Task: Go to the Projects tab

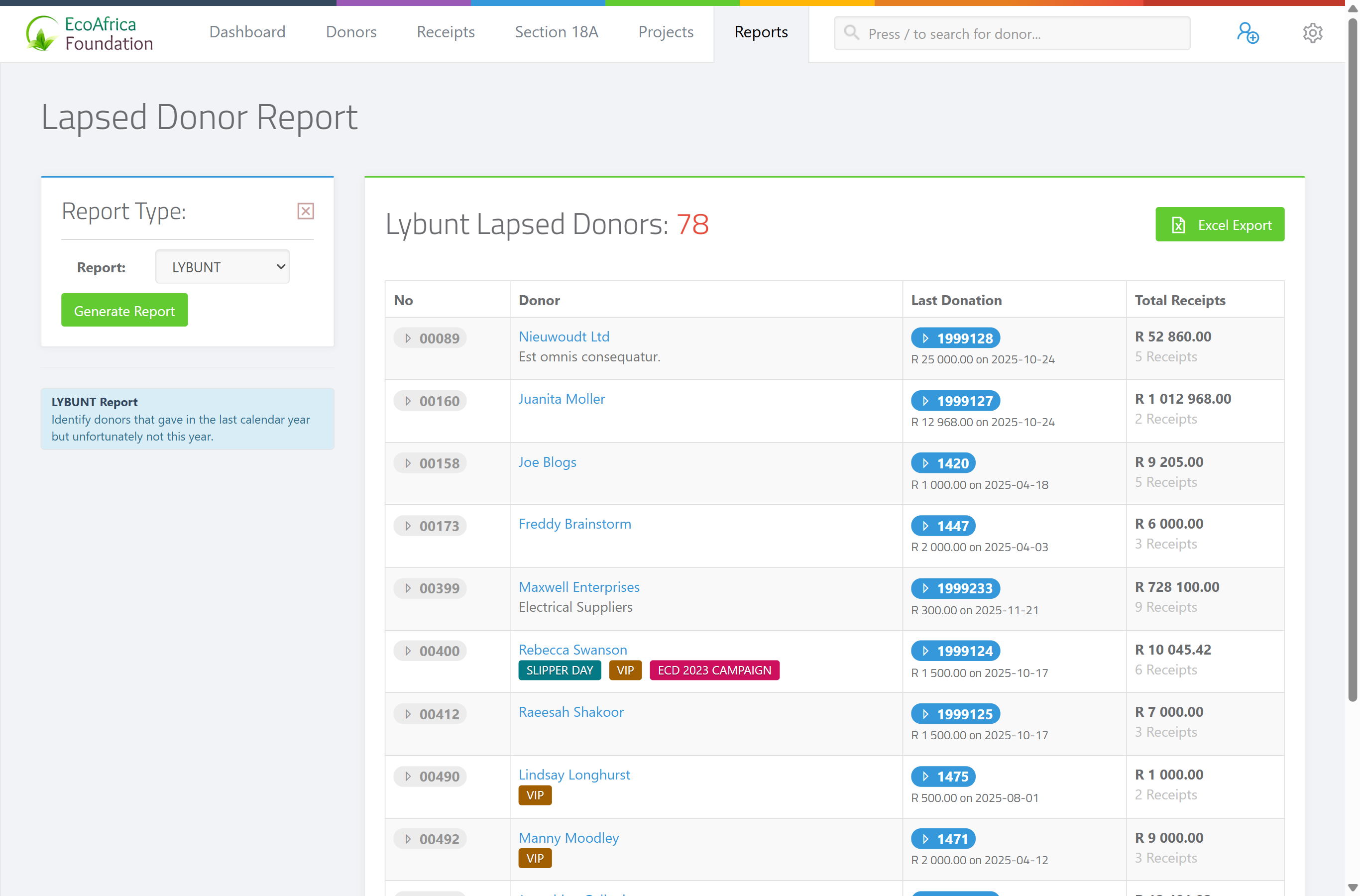Action: [666, 32]
